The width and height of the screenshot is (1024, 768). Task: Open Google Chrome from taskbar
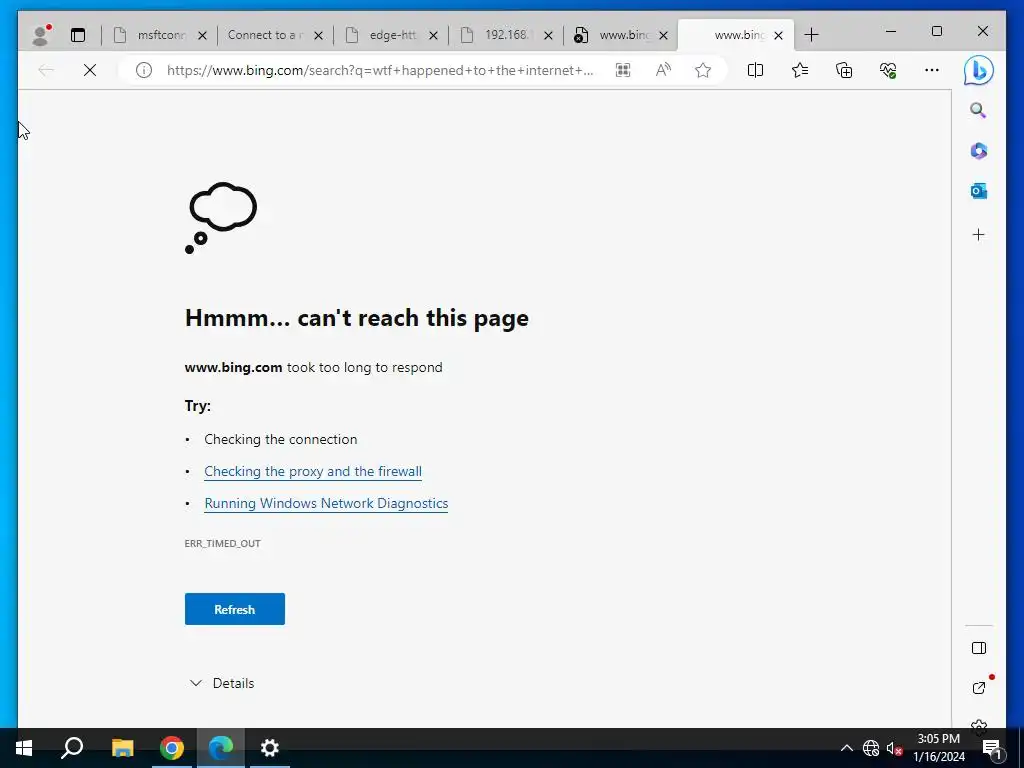click(172, 748)
